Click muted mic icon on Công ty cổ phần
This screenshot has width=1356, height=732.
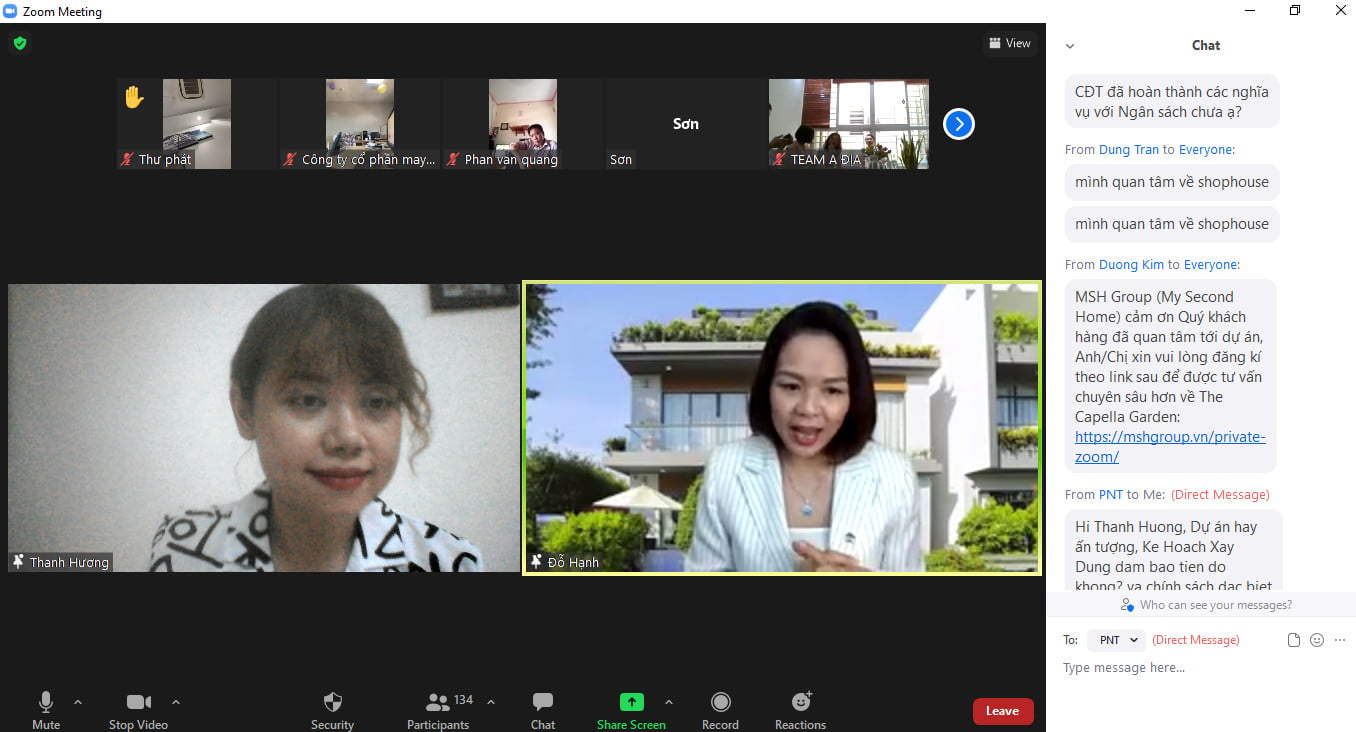point(291,159)
